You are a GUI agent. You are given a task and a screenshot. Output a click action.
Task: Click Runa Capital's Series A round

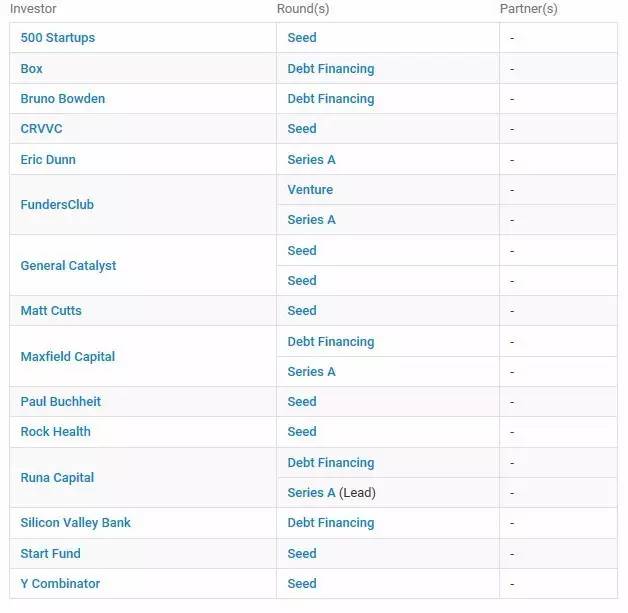pyautogui.click(x=311, y=493)
